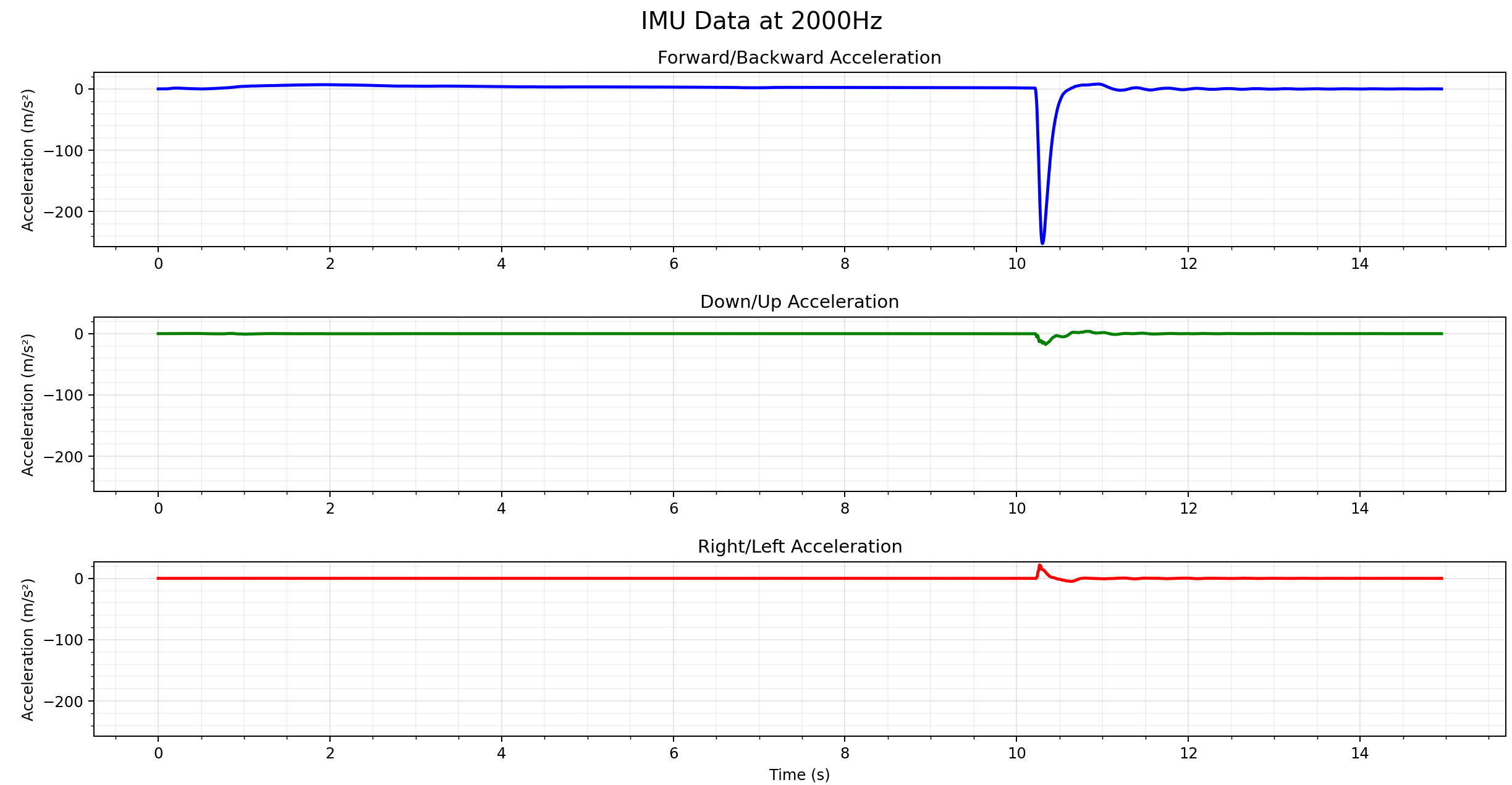Screen dimensions: 1512x785
Task: Click the top plot's Acceleration (m/s²) y-axis label
Action: pyautogui.click(x=28, y=160)
